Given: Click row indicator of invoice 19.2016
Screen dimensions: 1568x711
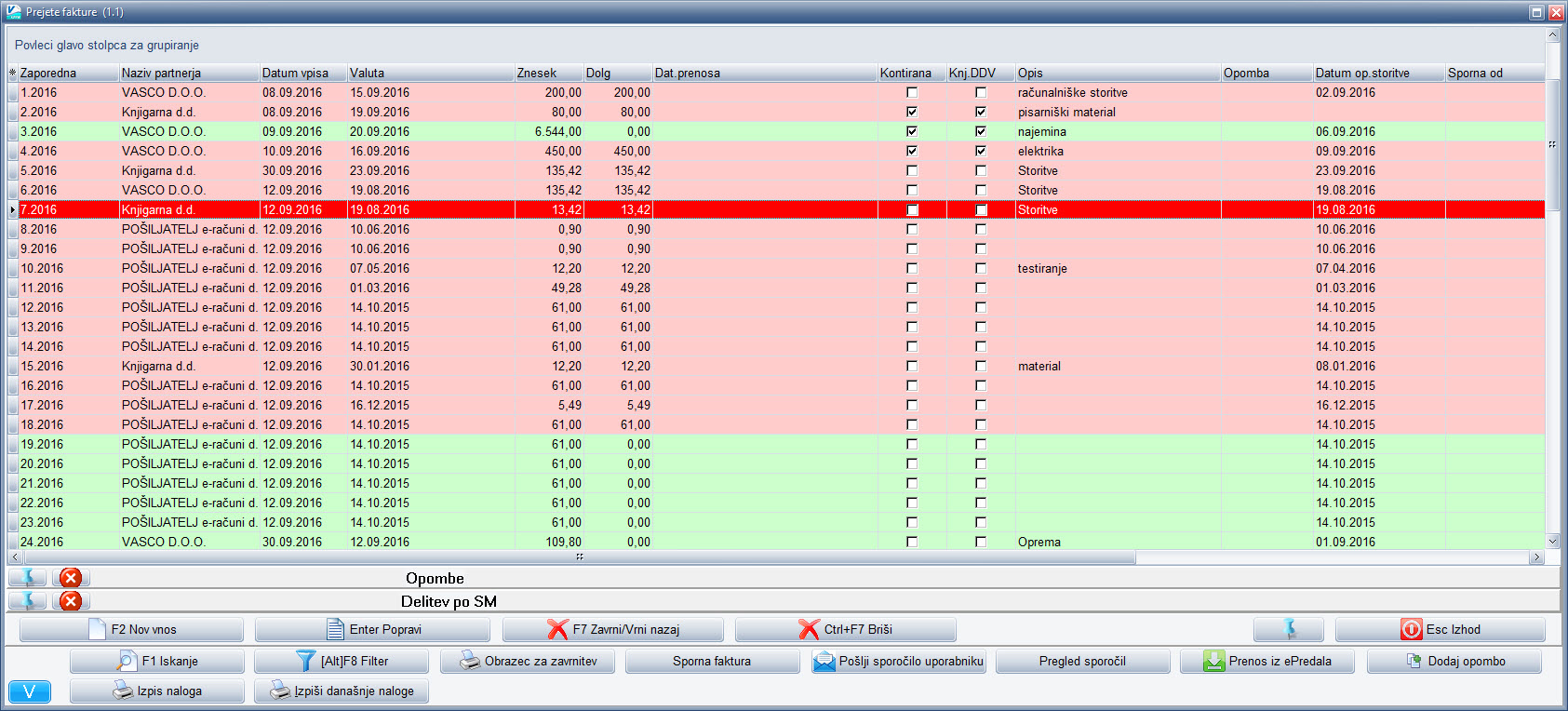Looking at the screenshot, I should (x=13, y=444).
